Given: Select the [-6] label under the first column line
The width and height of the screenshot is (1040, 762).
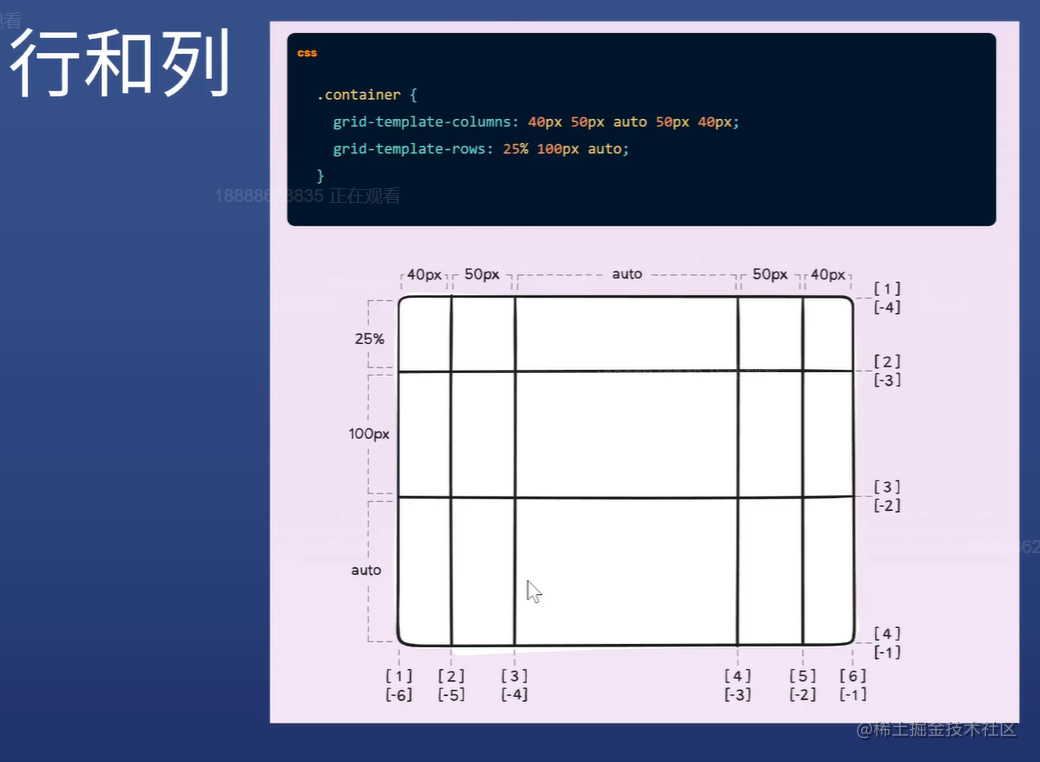Looking at the screenshot, I should [x=399, y=694].
